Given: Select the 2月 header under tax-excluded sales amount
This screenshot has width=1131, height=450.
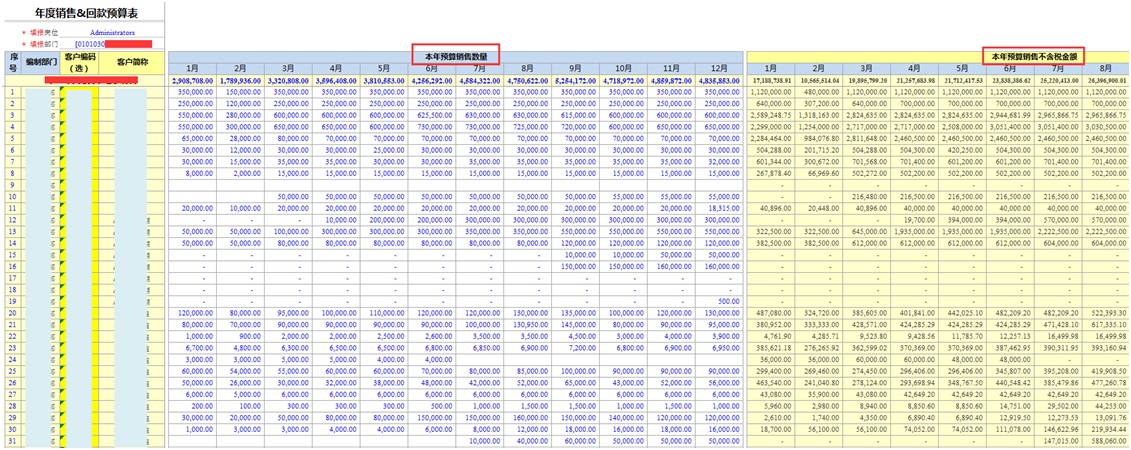Looking at the screenshot, I should click(x=819, y=68).
